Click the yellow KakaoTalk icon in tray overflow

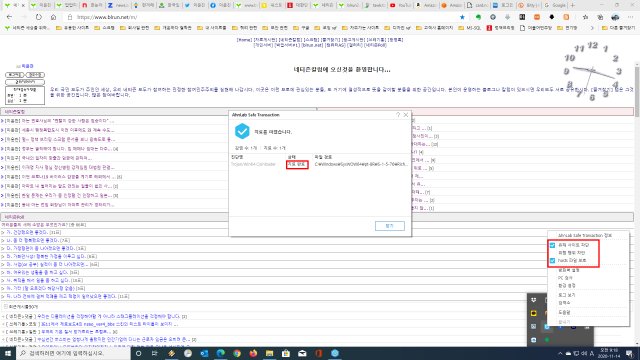click(x=534, y=313)
